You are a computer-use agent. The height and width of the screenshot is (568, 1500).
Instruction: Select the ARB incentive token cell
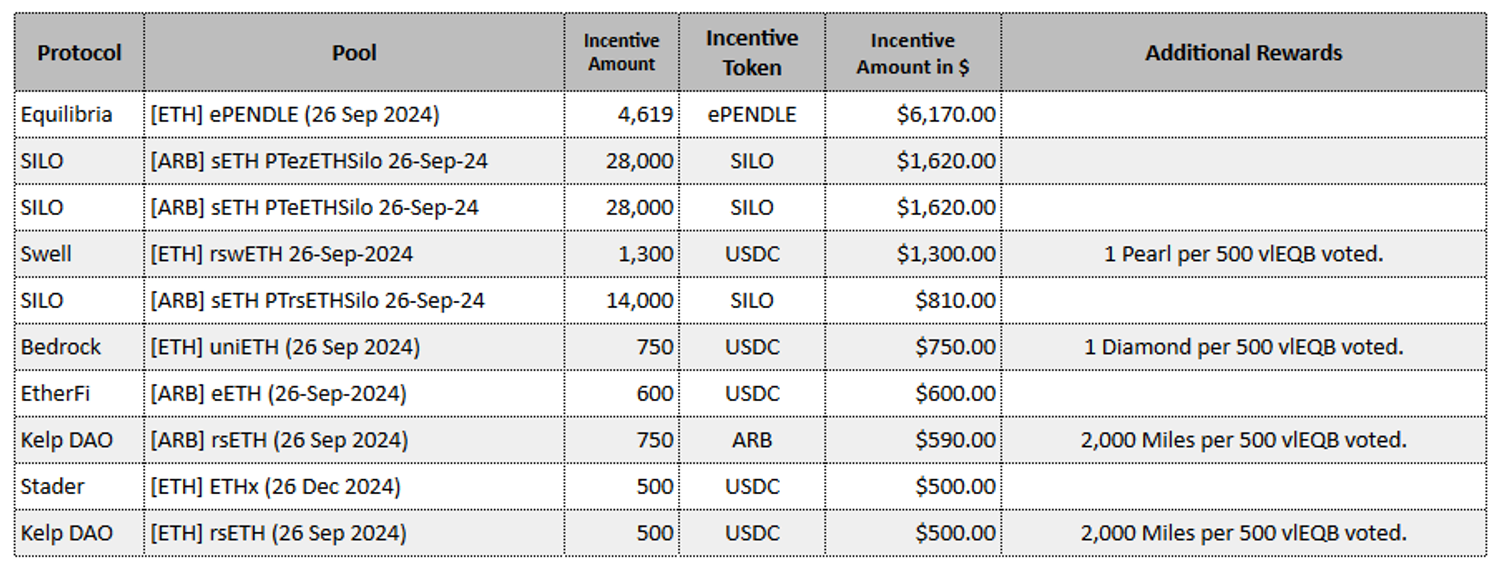click(x=752, y=440)
